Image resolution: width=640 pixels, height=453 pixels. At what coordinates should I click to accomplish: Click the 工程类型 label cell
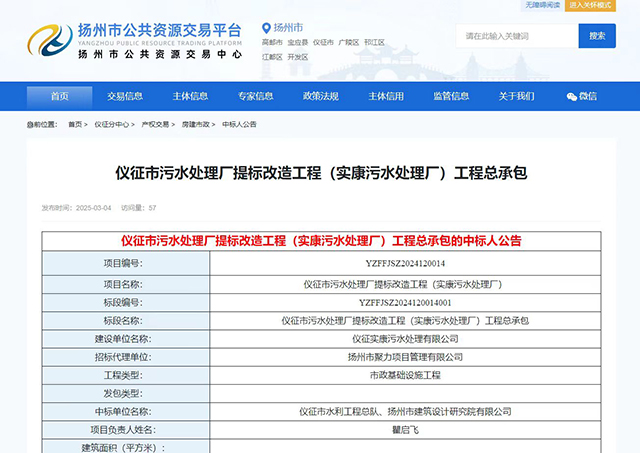126,375
